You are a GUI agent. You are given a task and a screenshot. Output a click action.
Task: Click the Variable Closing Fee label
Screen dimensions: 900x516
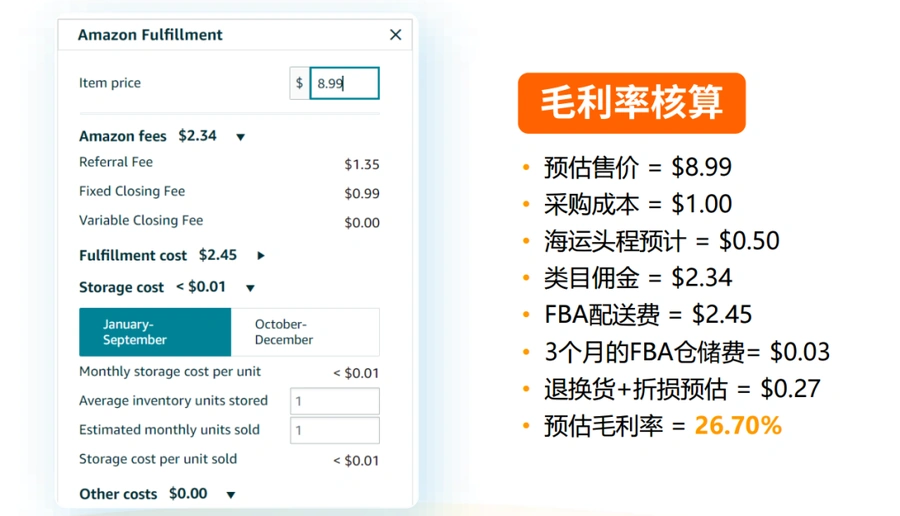pos(141,220)
